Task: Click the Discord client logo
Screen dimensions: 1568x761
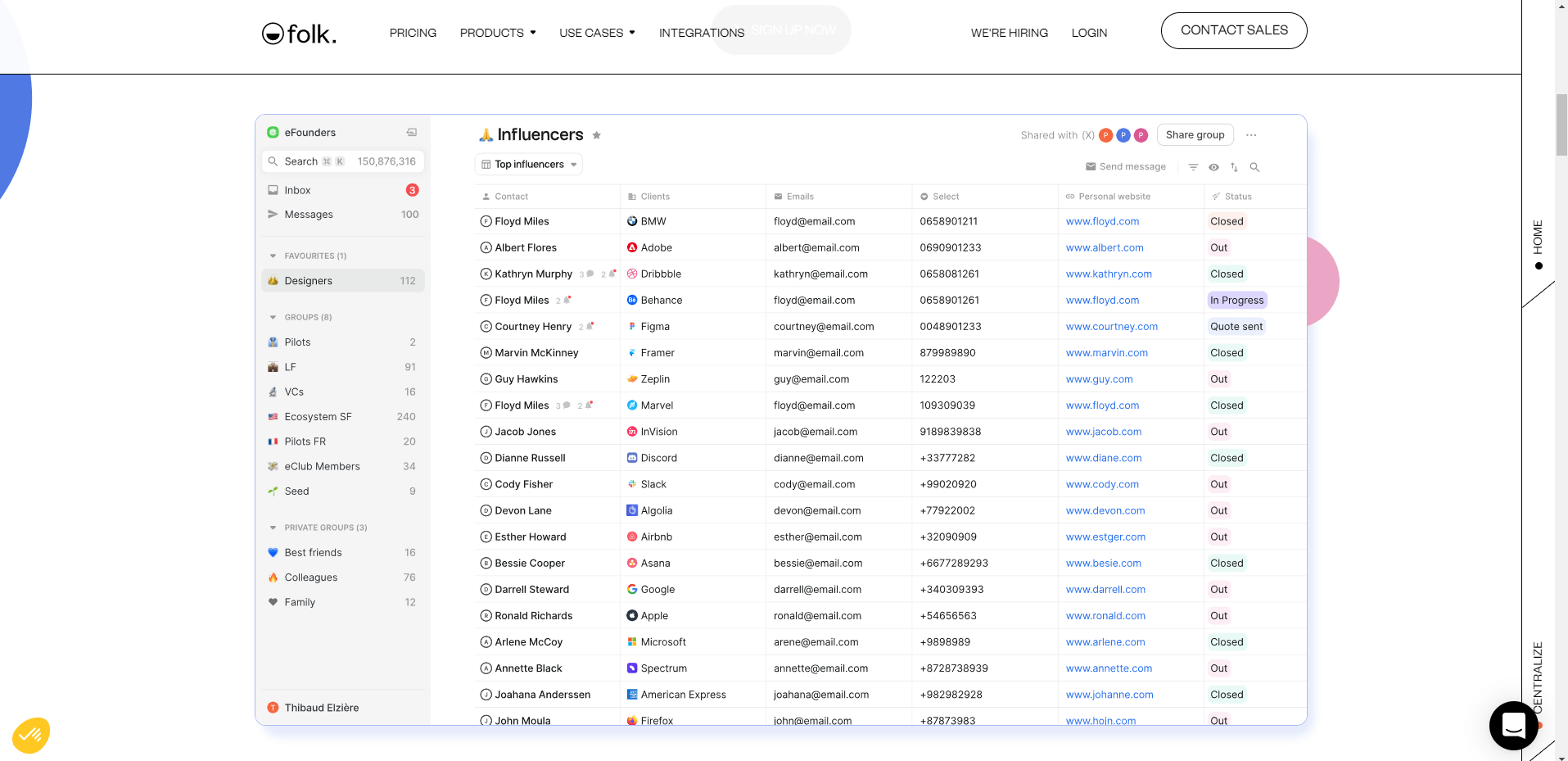Action: click(632, 458)
